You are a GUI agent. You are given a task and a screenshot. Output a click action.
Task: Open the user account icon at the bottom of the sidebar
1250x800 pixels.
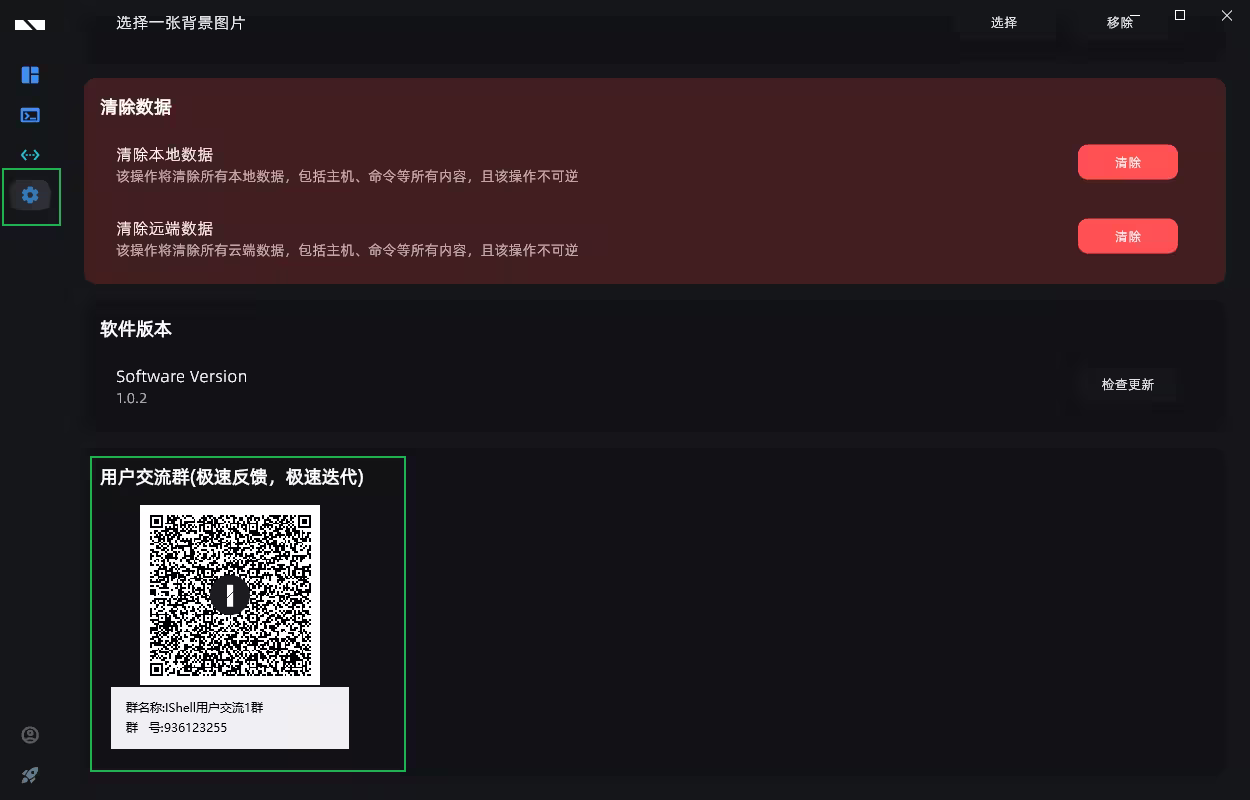30,735
